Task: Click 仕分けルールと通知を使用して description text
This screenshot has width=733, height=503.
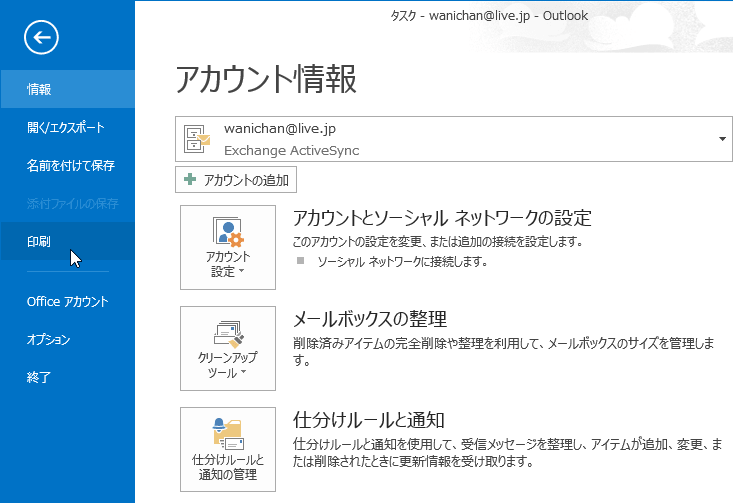Action: pos(508,453)
